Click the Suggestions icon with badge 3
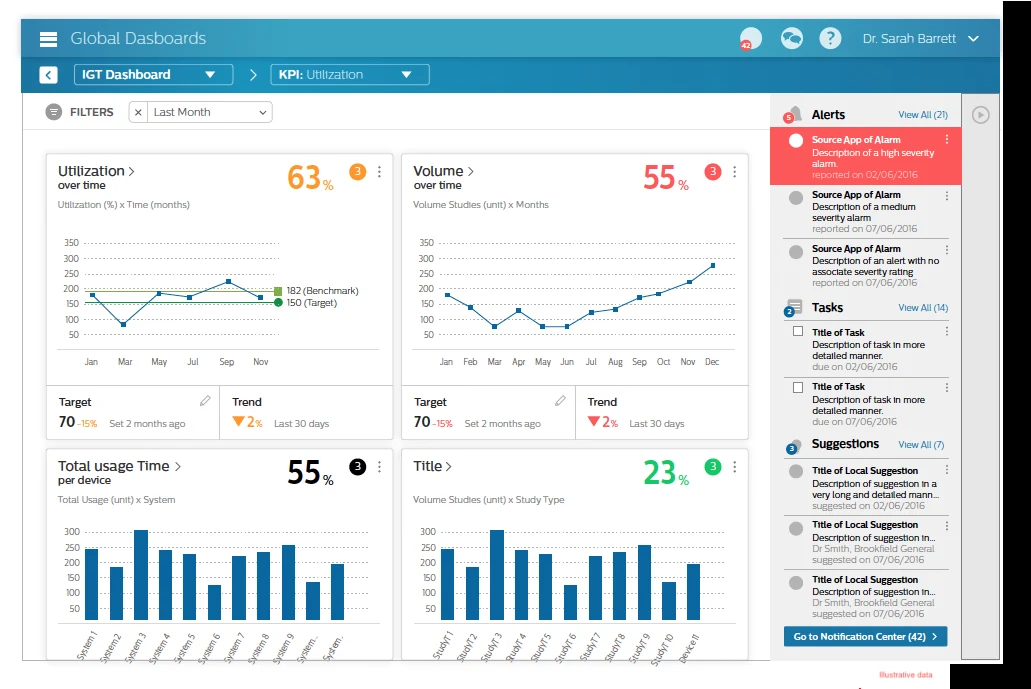 [x=794, y=446]
